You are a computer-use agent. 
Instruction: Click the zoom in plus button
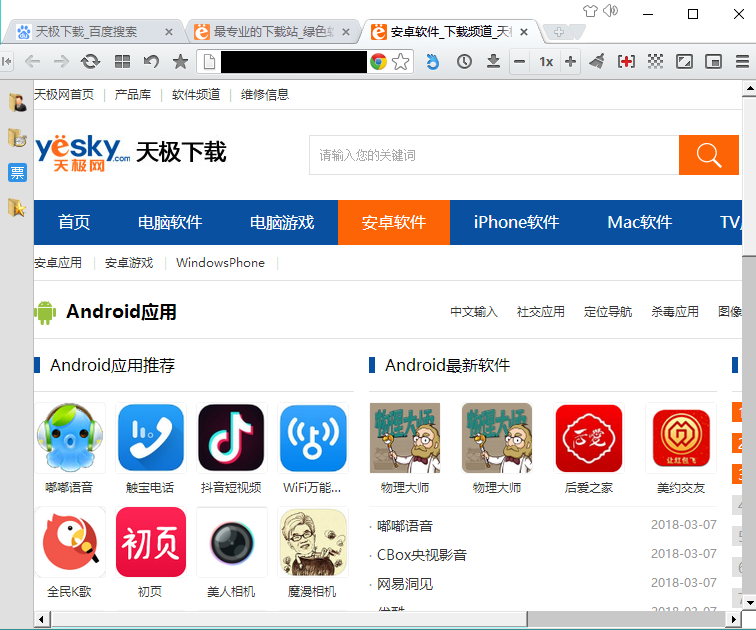click(570, 62)
